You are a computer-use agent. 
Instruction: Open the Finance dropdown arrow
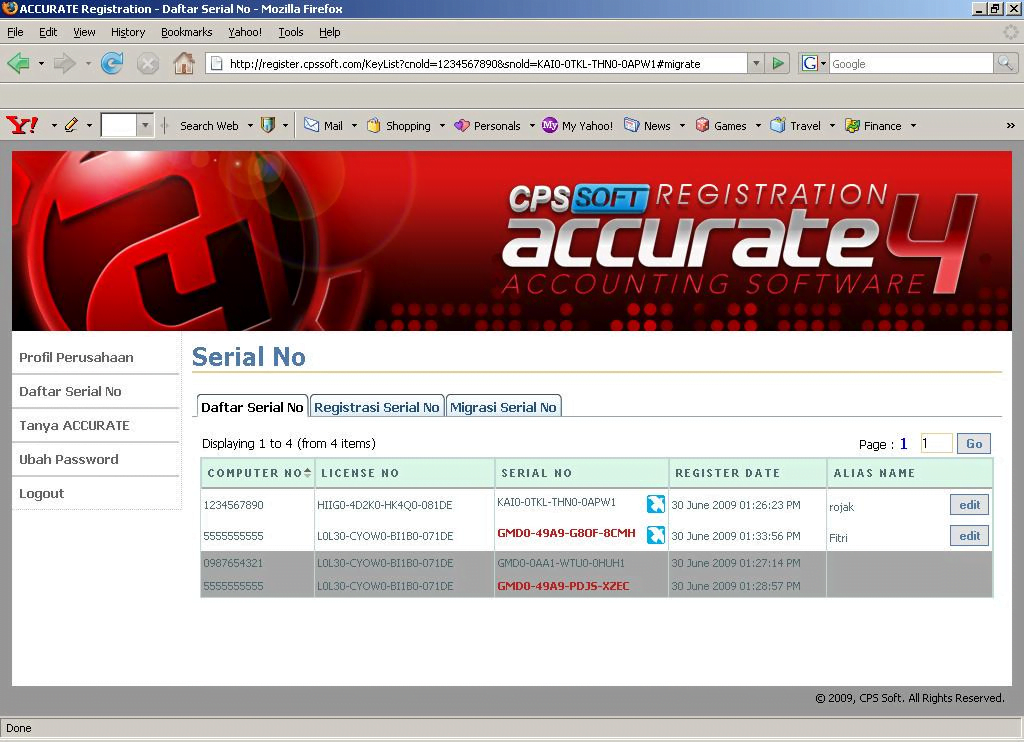tap(913, 125)
